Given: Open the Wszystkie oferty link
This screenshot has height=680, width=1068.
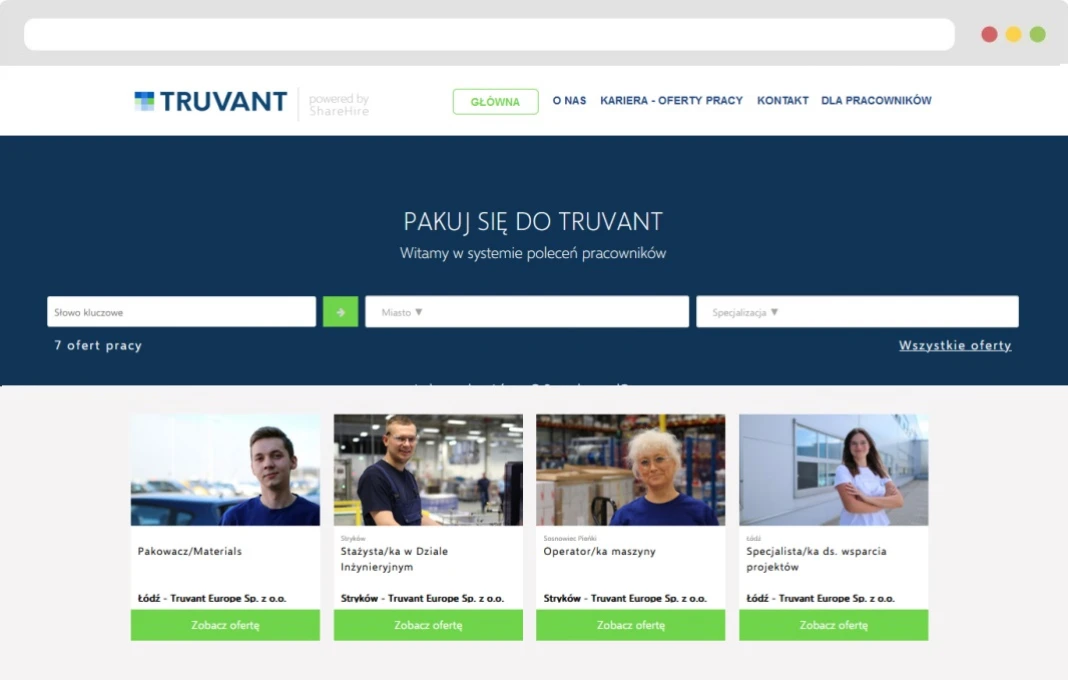Looking at the screenshot, I should click(x=955, y=345).
